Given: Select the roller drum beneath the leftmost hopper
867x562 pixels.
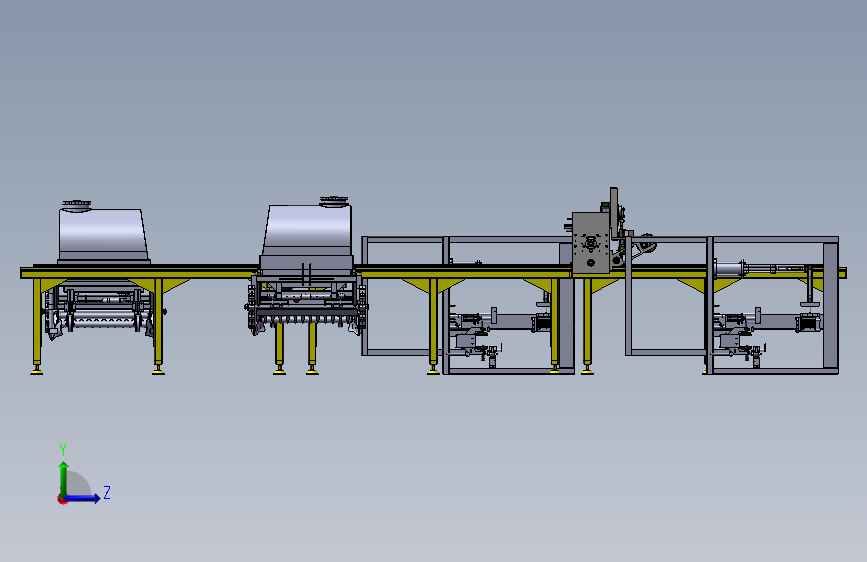Looking at the screenshot, I should click(103, 320).
